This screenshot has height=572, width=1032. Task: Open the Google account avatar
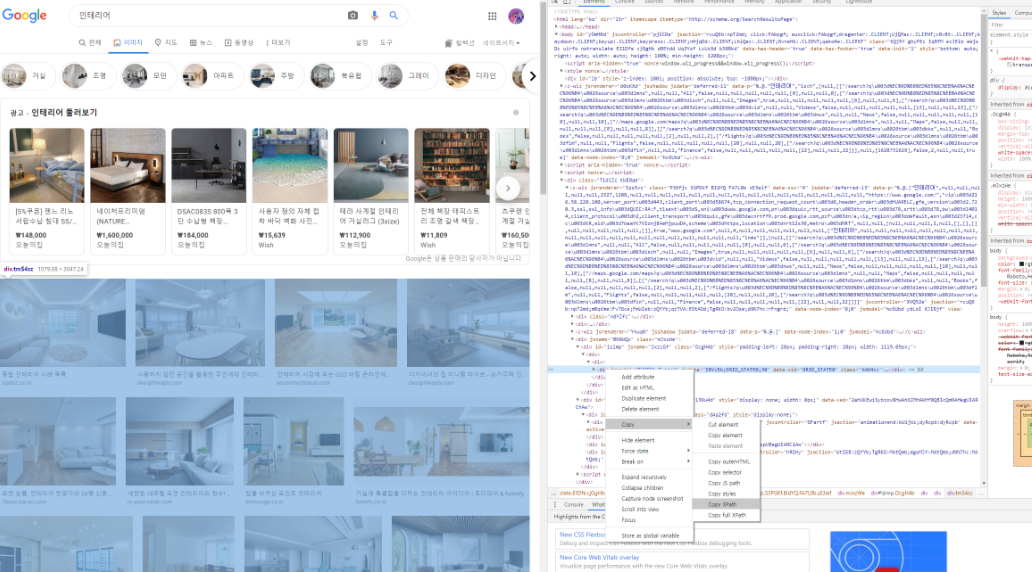516,16
